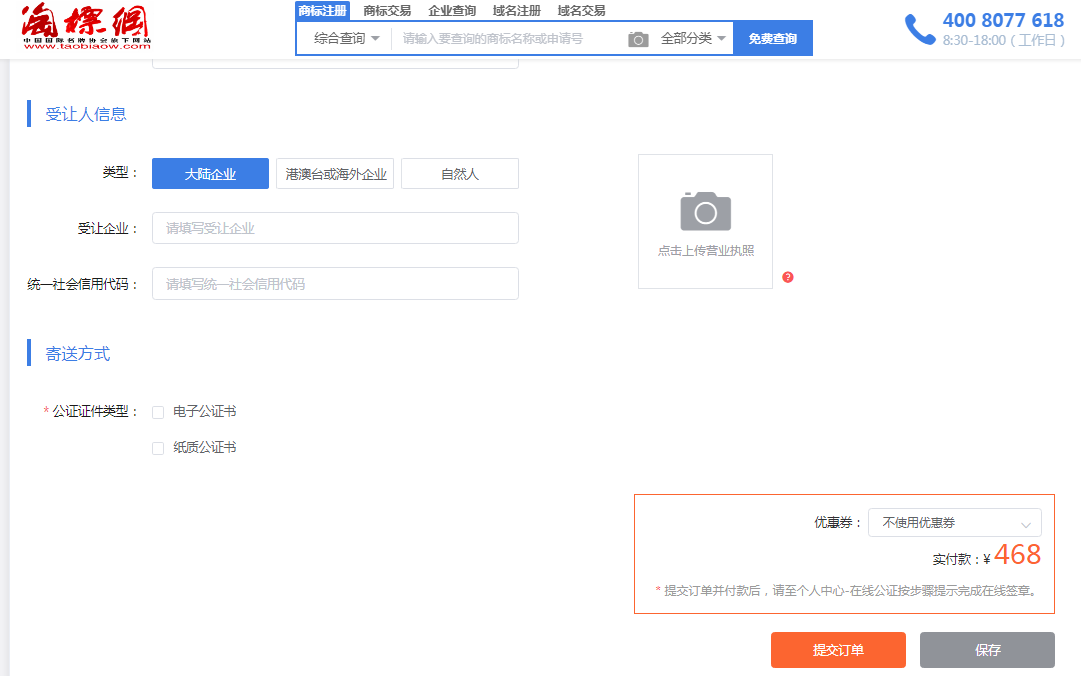Click the blue phone icon in header
1081x676 pixels.
(919, 29)
